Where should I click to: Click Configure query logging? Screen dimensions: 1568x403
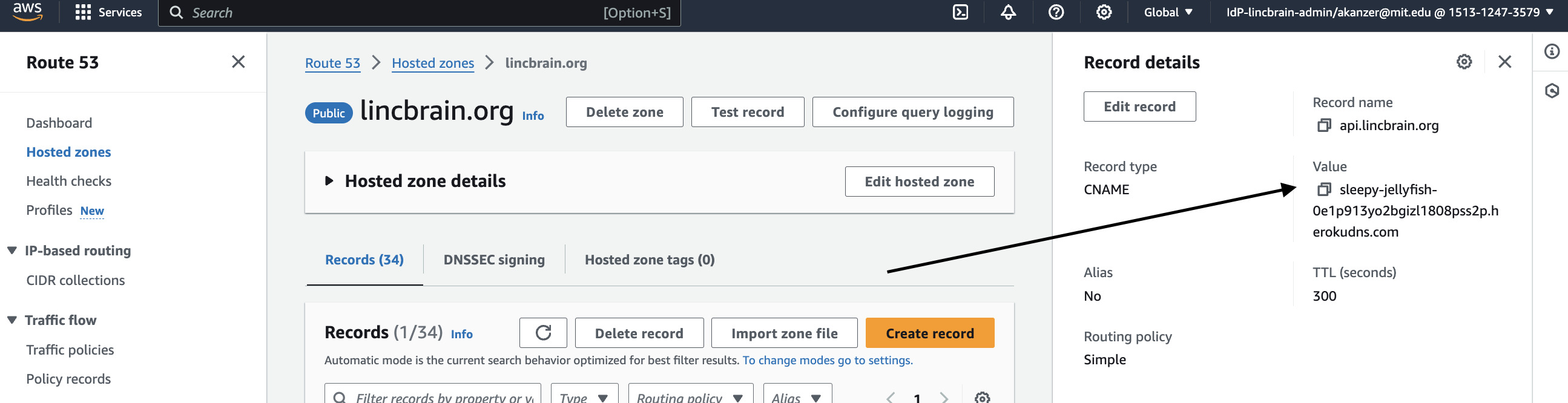click(x=912, y=112)
